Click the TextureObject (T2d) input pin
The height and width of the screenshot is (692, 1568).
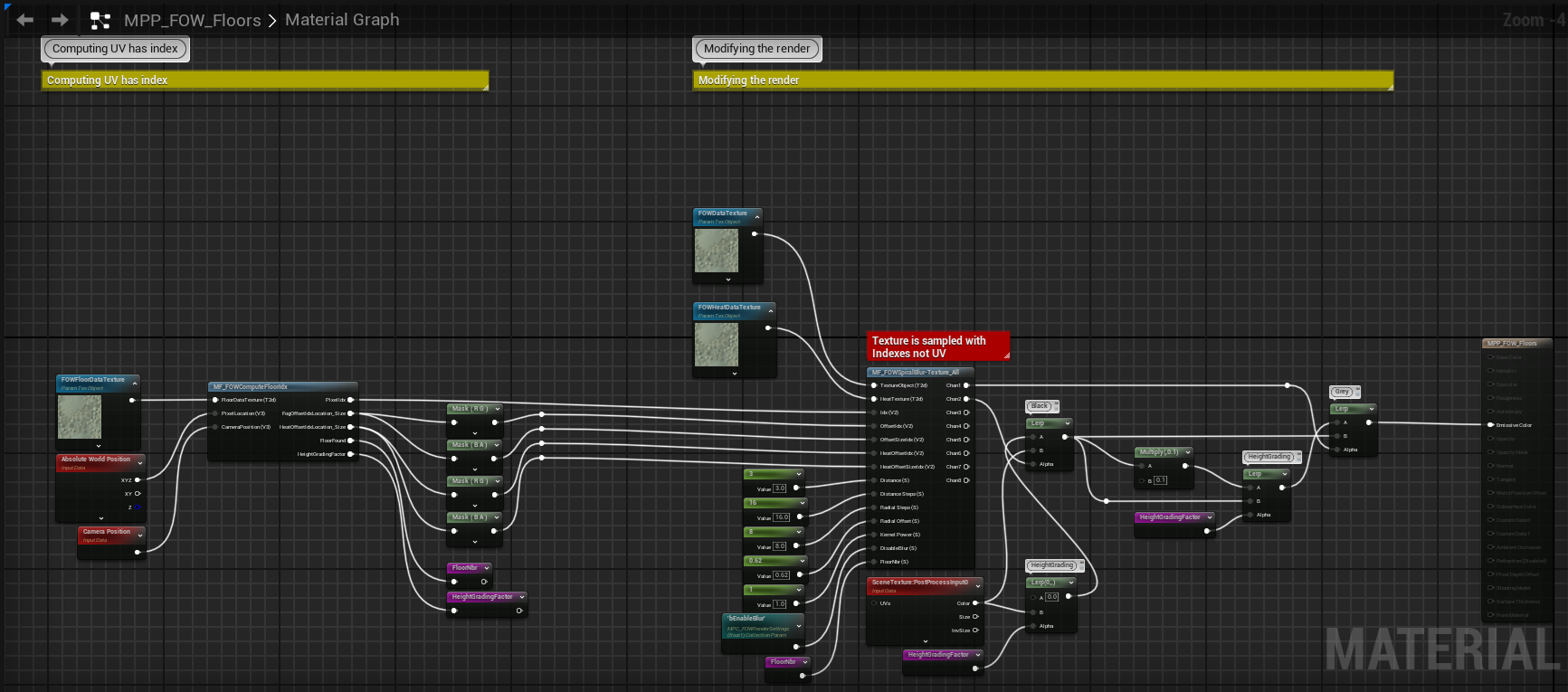[x=874, y=385]
